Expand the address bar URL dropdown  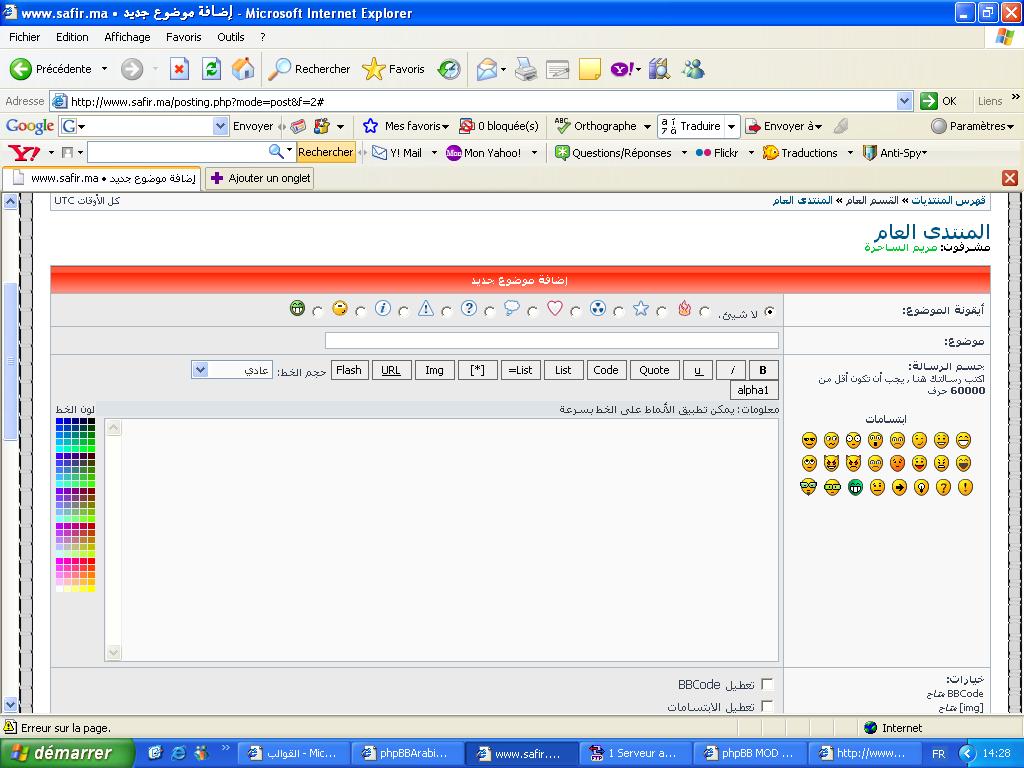coord(904,101)
